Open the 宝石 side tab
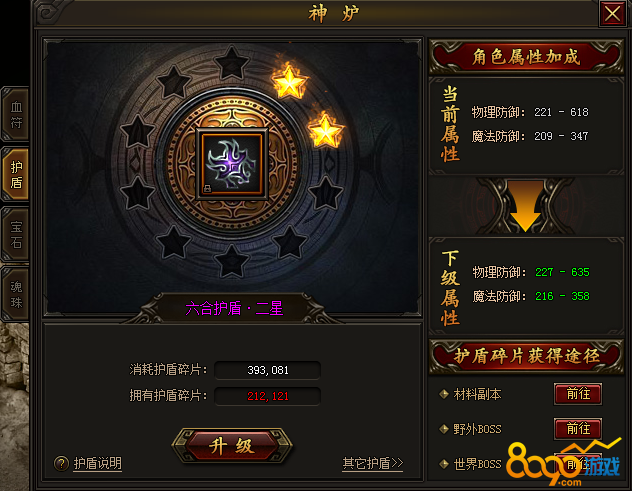This screenshot has width=632, height=491. (15, 235)
